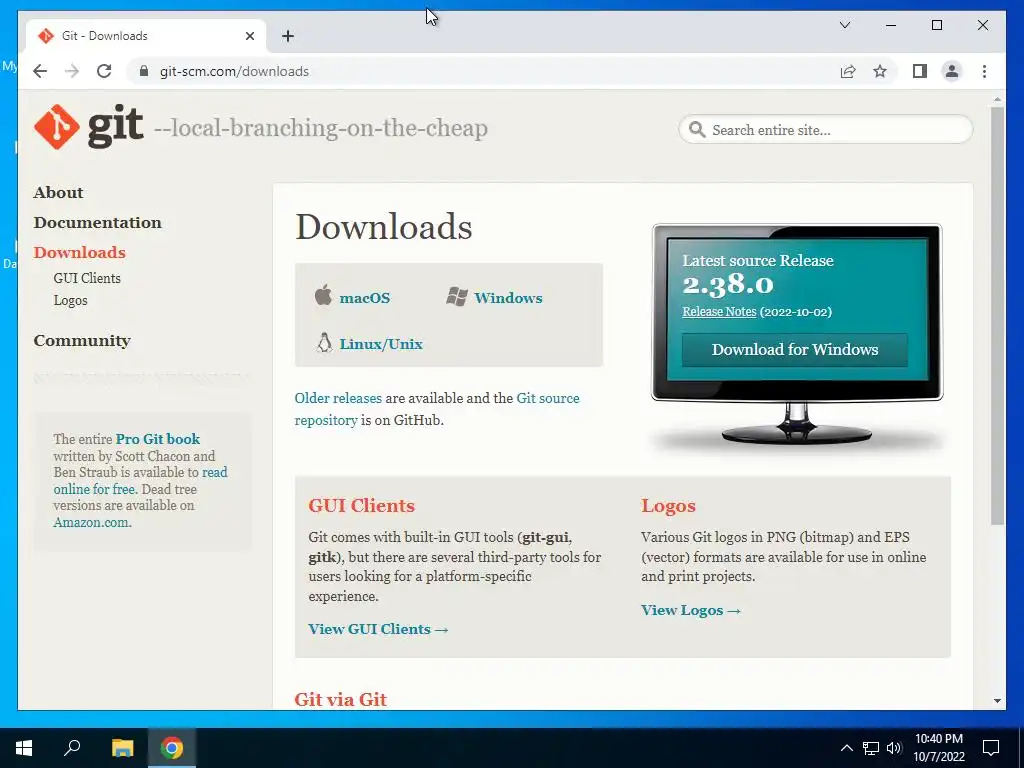
Task: Open a new tab with the plus button
Action: [x=288, y=36]
